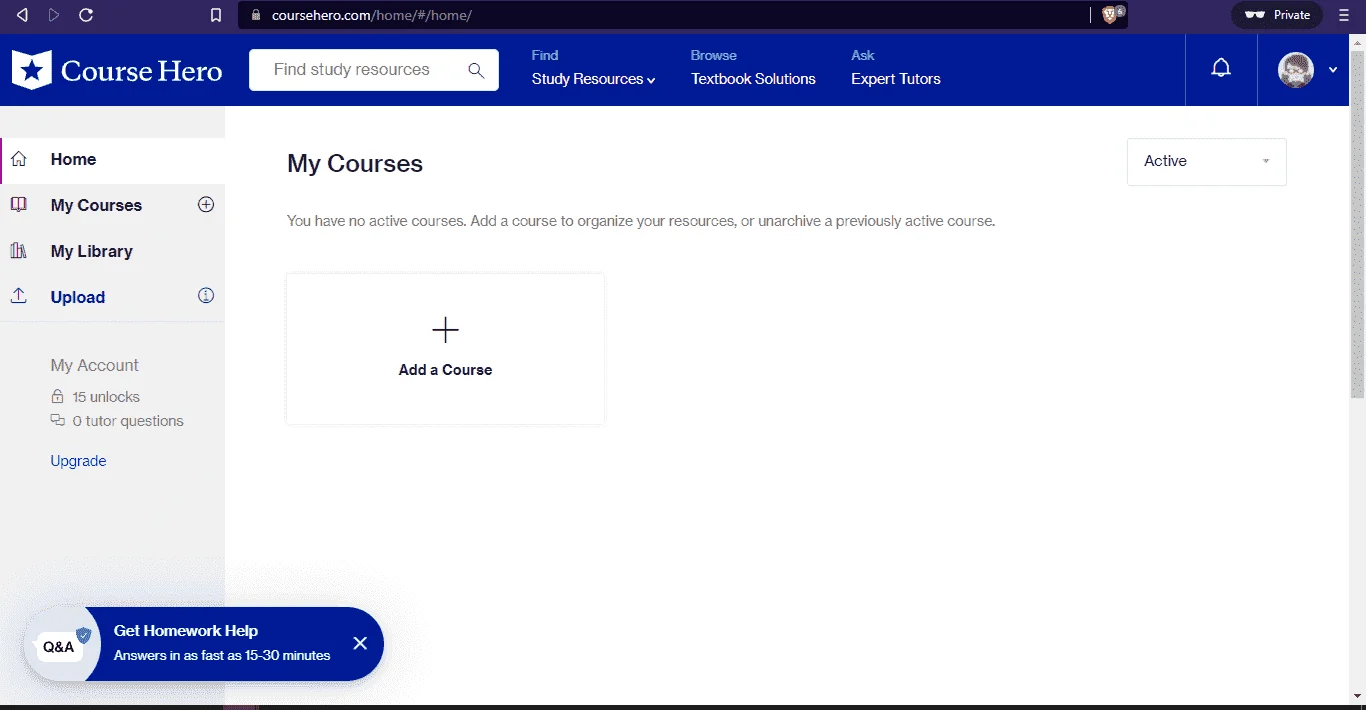This screenshot has height=710, width=1366.
Task: Click the page vertical scrollbar
Action: coord(1357,225)
